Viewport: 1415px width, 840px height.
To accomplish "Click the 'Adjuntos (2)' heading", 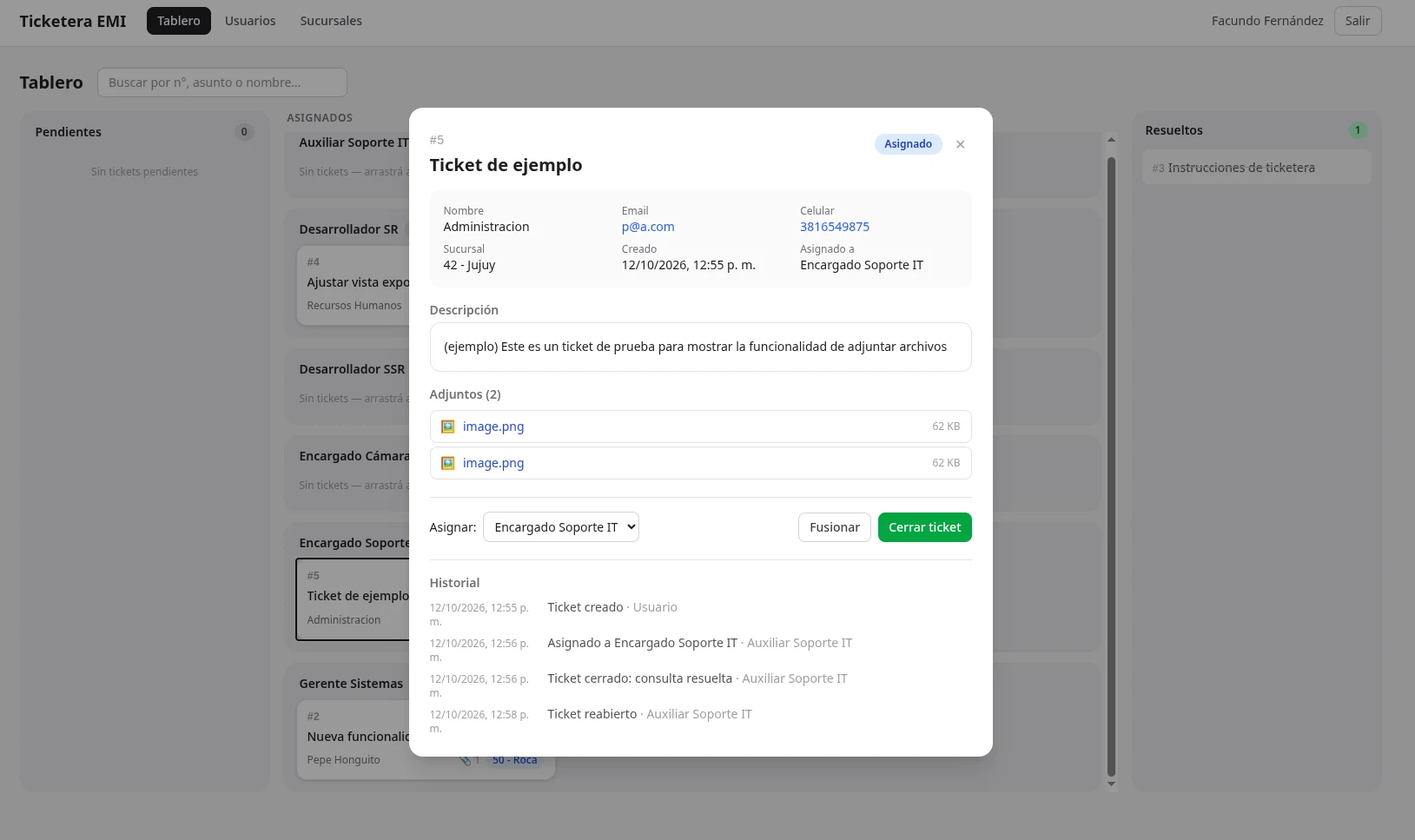I will tap(465, 394).
